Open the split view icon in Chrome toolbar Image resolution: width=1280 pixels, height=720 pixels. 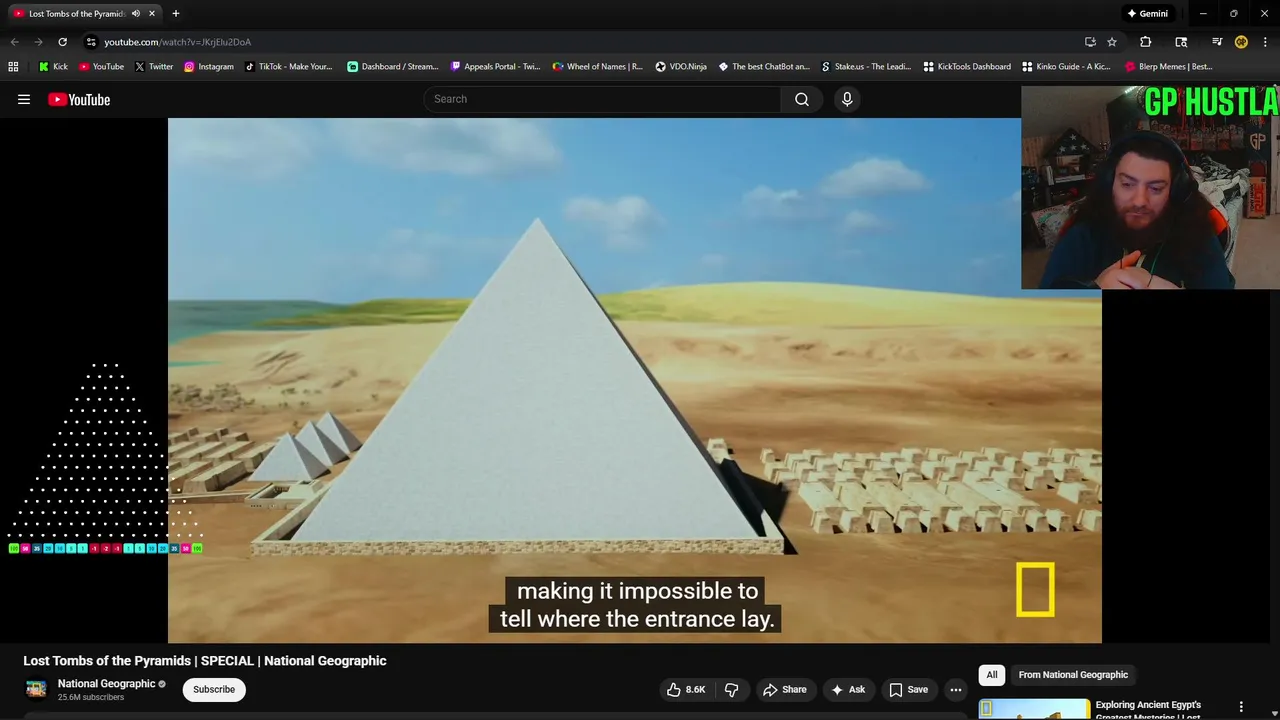(1181, 42)
